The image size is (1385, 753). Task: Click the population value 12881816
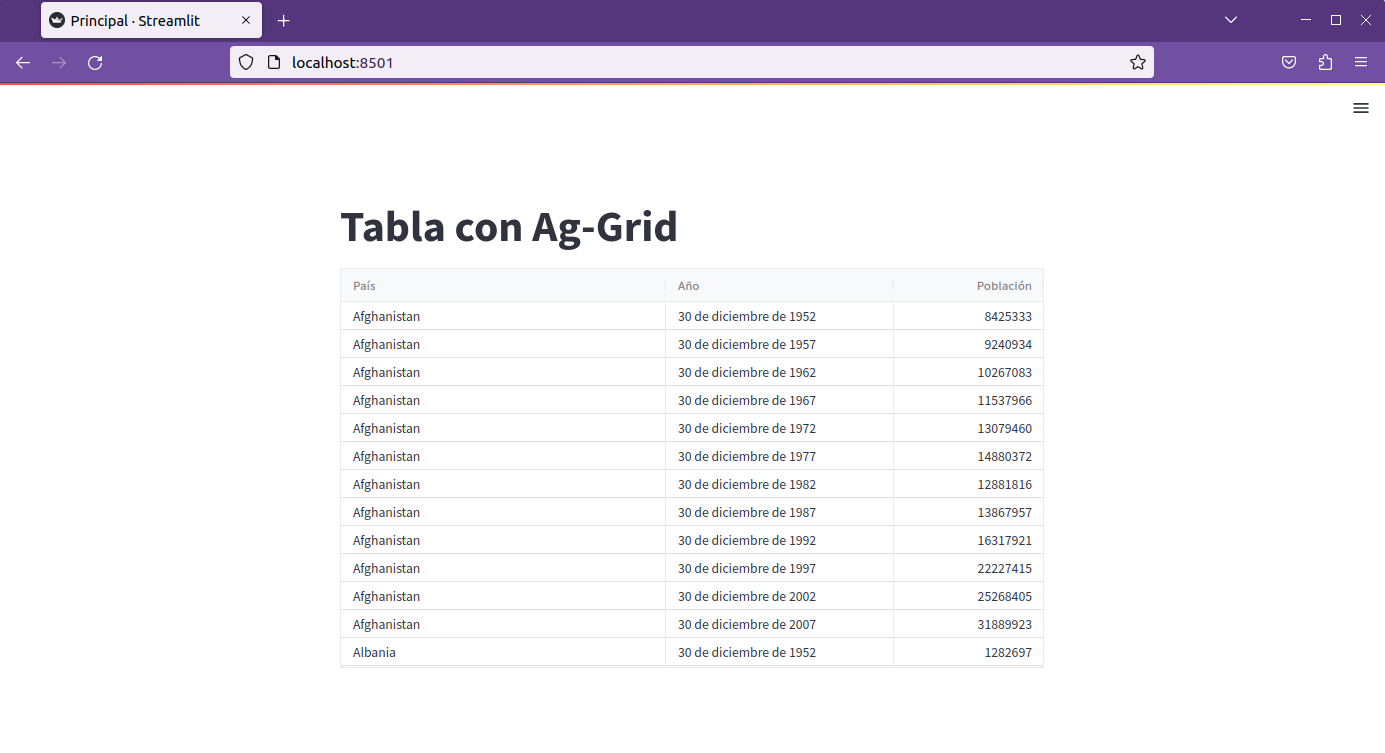pos(1005,484)
